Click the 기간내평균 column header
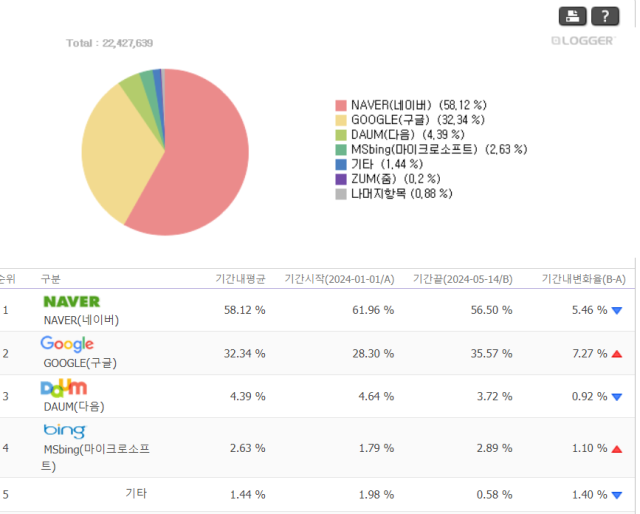 point(240,279)
